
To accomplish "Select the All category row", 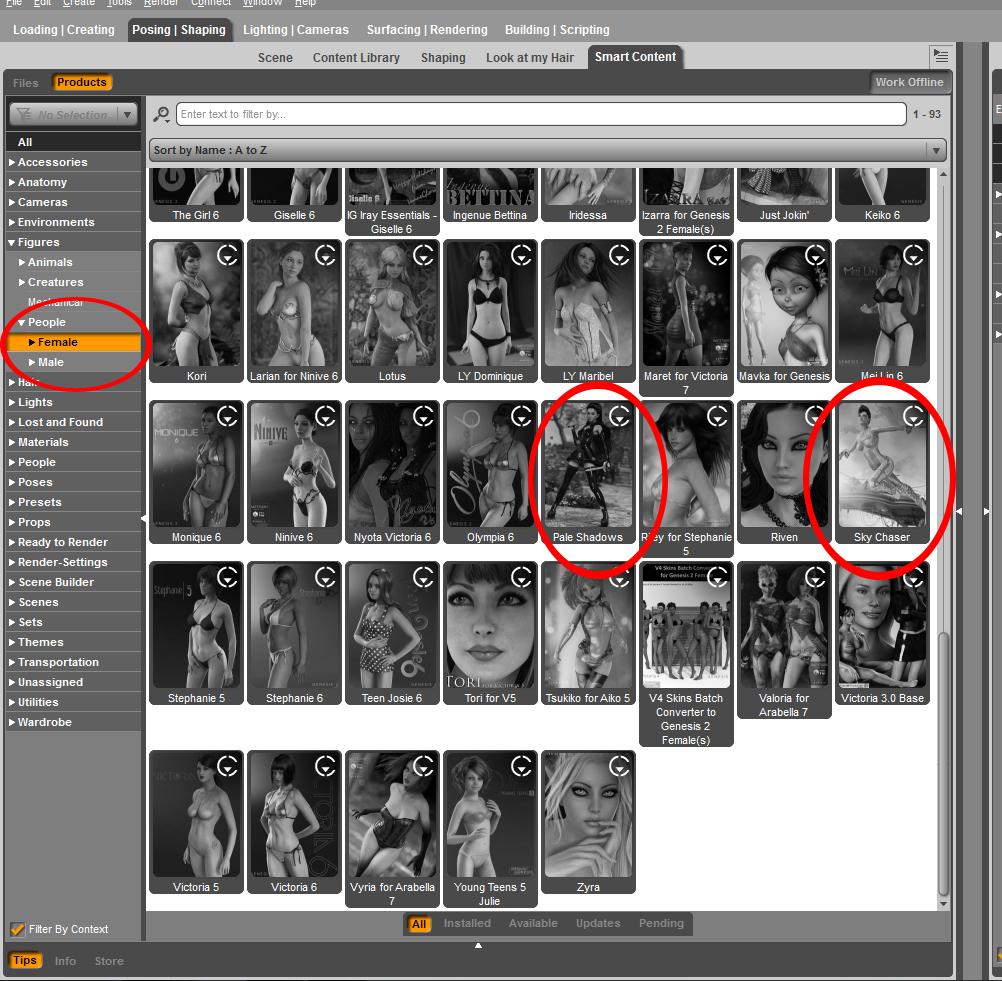I will (x=73, y=142).
